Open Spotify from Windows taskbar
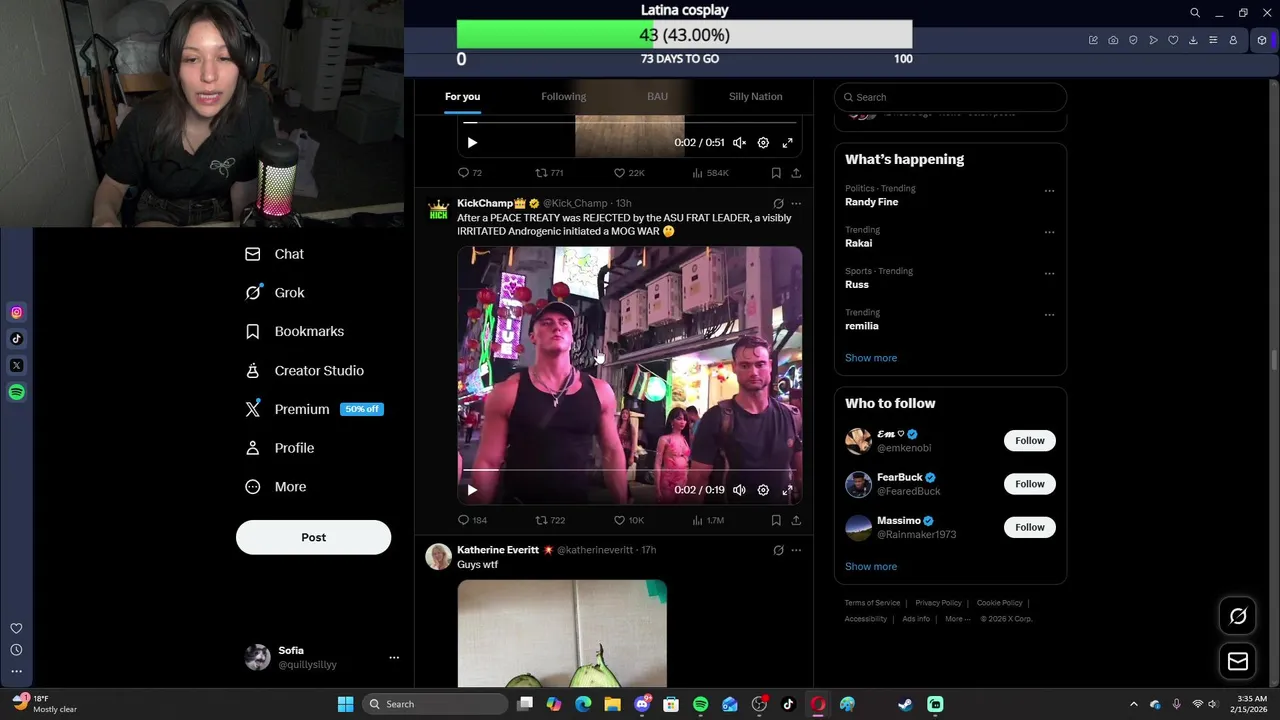This screenshot has width=1280, height=720. point(700,704)
